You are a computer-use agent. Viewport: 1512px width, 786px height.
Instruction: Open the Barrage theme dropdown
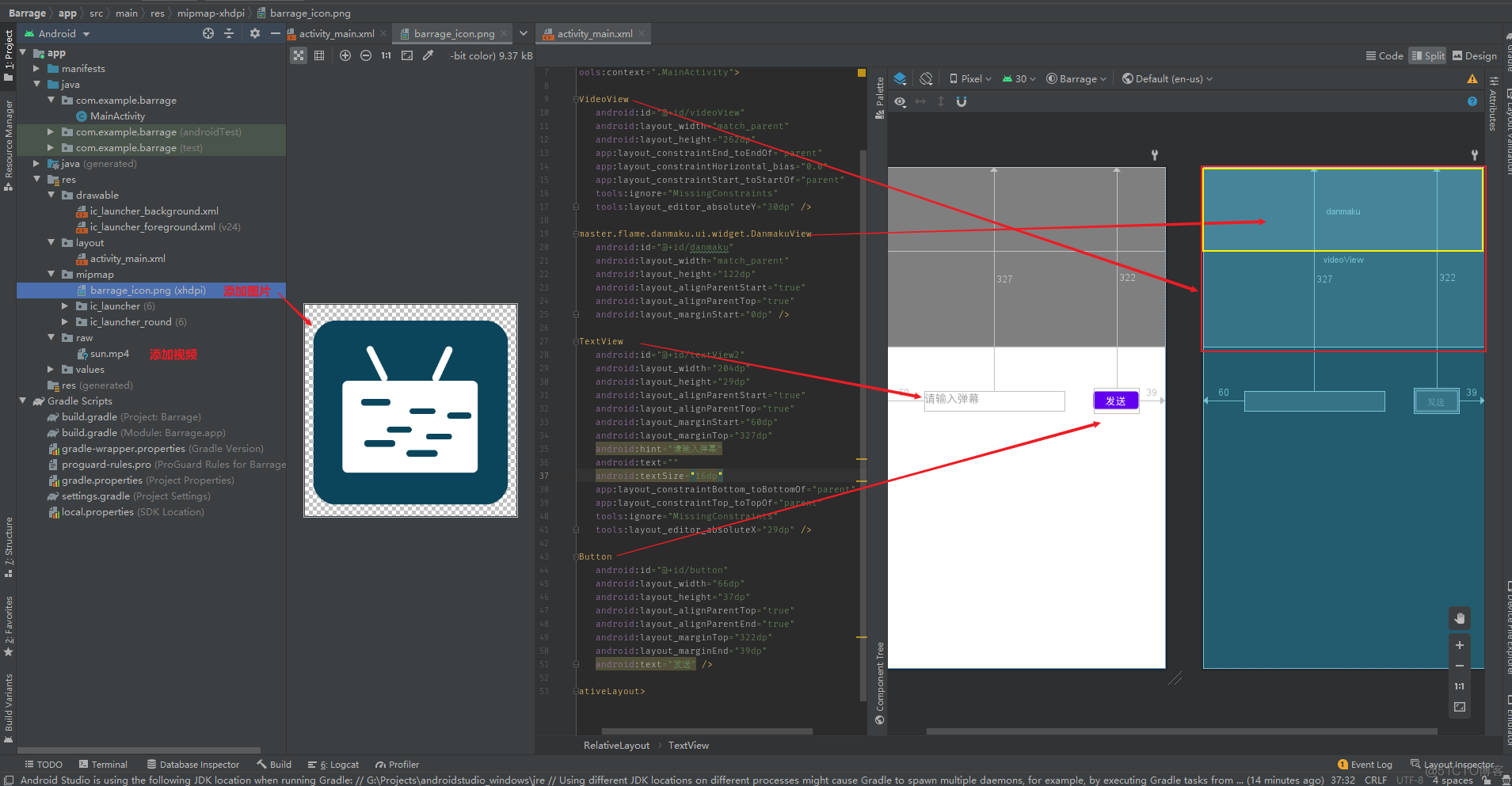(1076, 78)
